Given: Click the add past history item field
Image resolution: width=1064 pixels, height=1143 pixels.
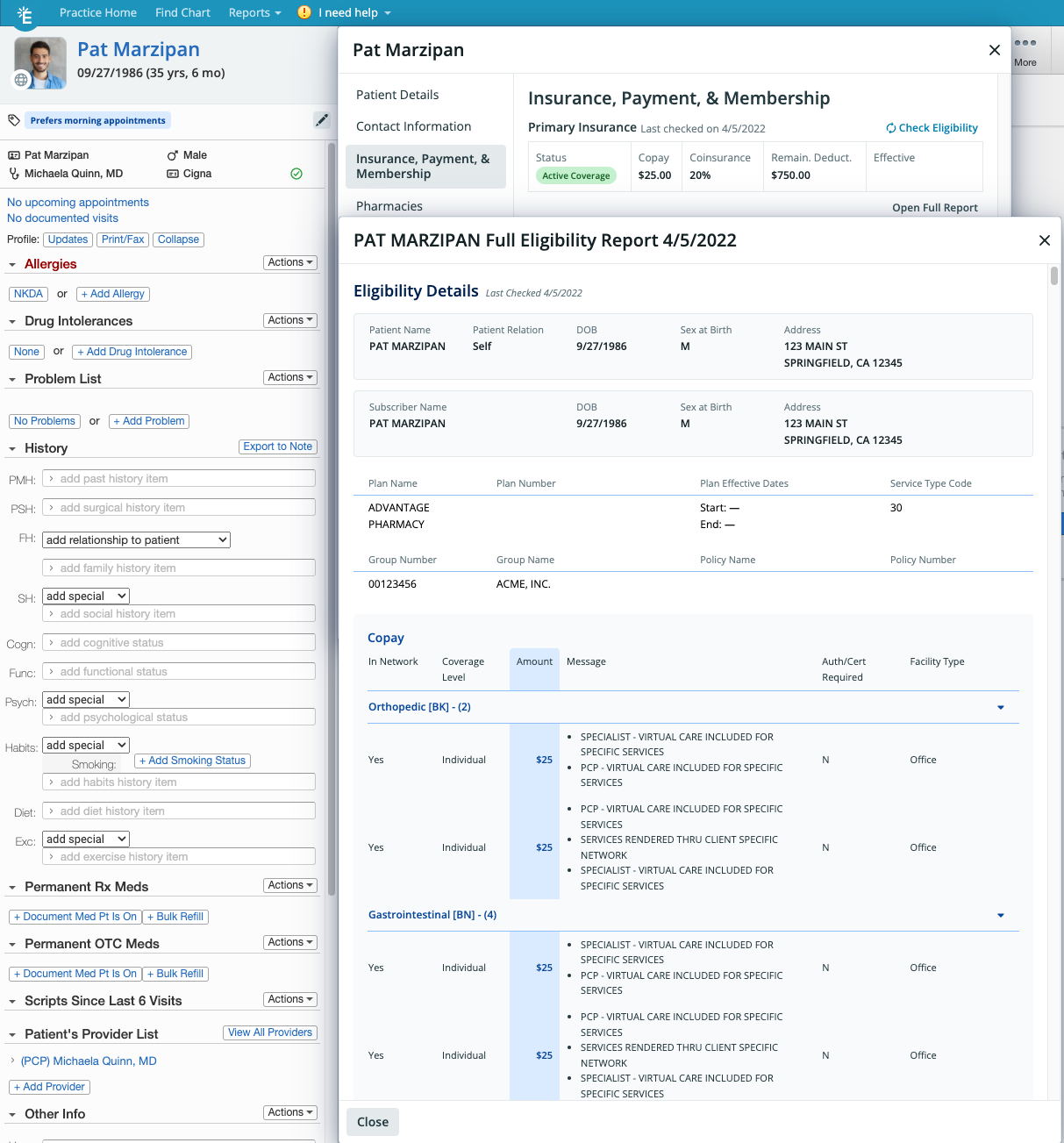Looking at the screenshot, I should point(179,479).
